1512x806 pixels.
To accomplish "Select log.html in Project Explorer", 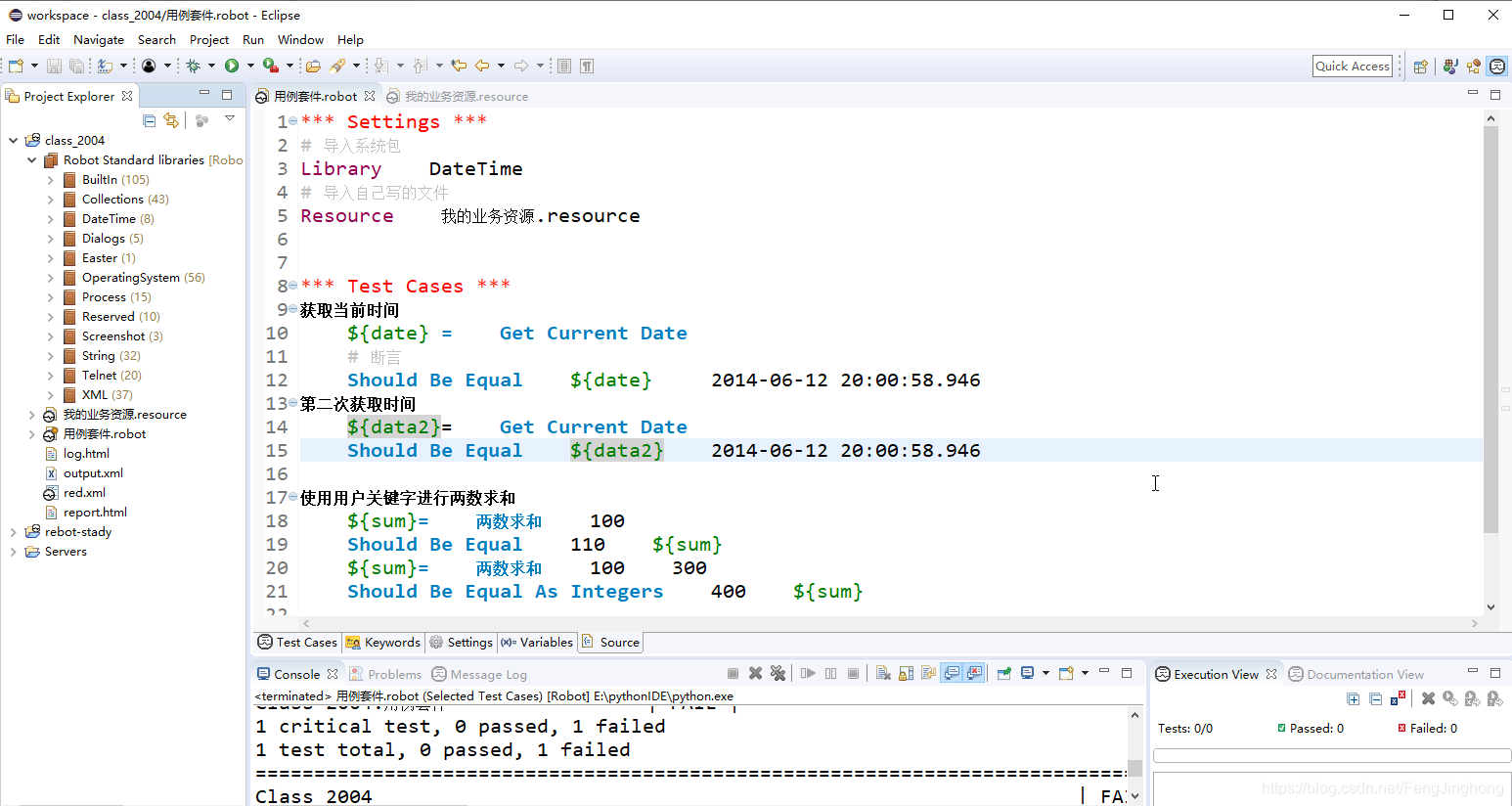I will pos(86,454).
